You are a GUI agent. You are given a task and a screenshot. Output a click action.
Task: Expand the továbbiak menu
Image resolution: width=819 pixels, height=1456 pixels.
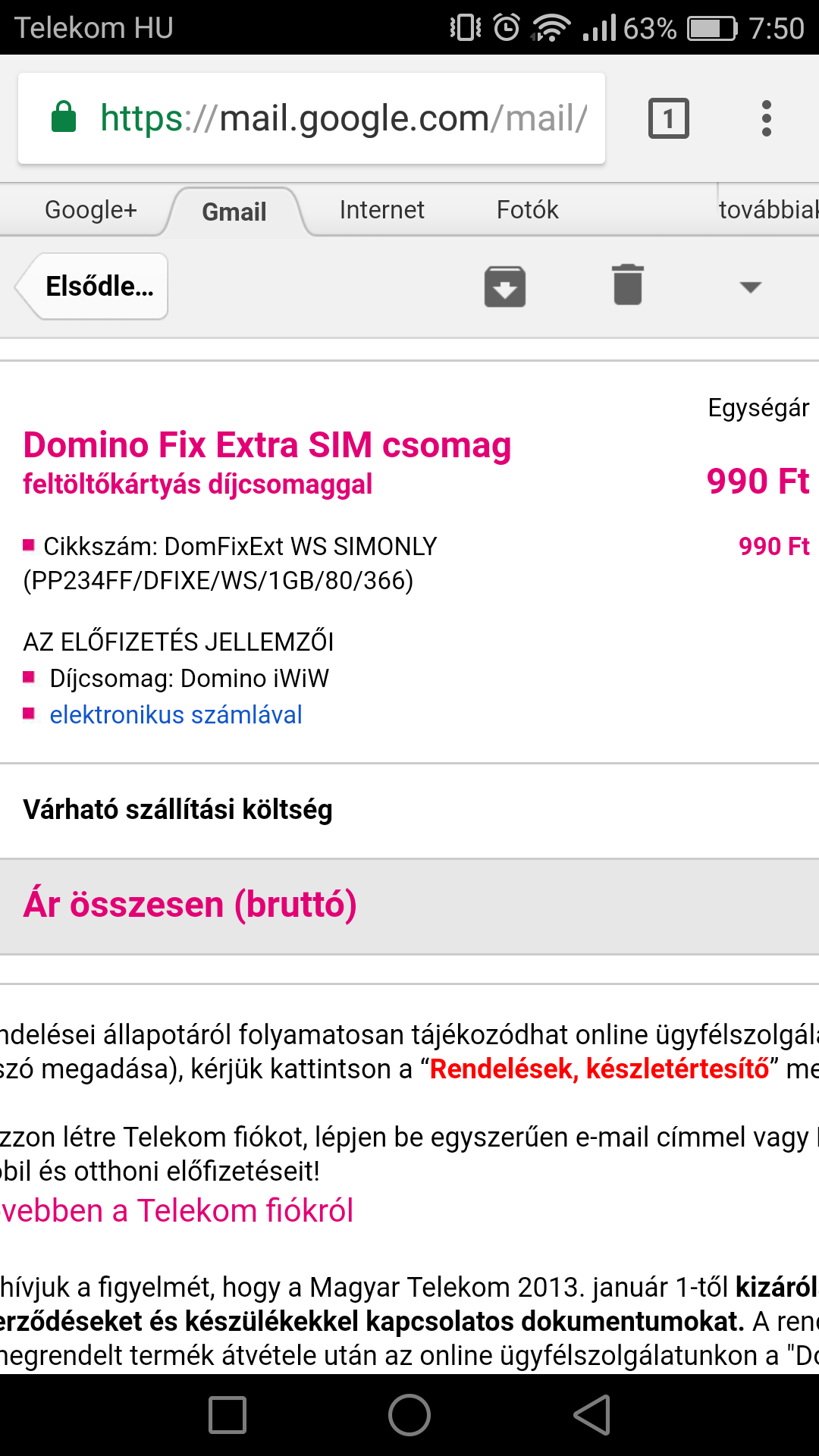tap(768, 210)
